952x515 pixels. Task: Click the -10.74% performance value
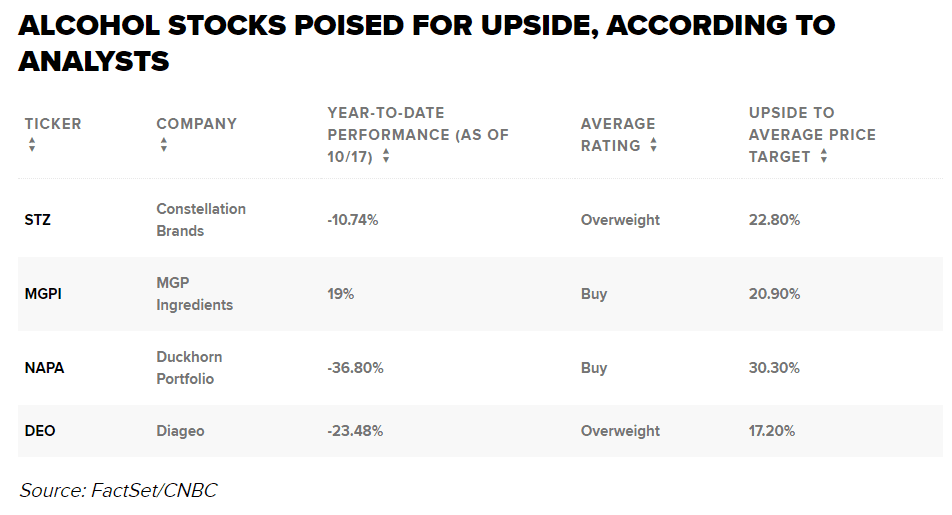click(x=352, y=220)
